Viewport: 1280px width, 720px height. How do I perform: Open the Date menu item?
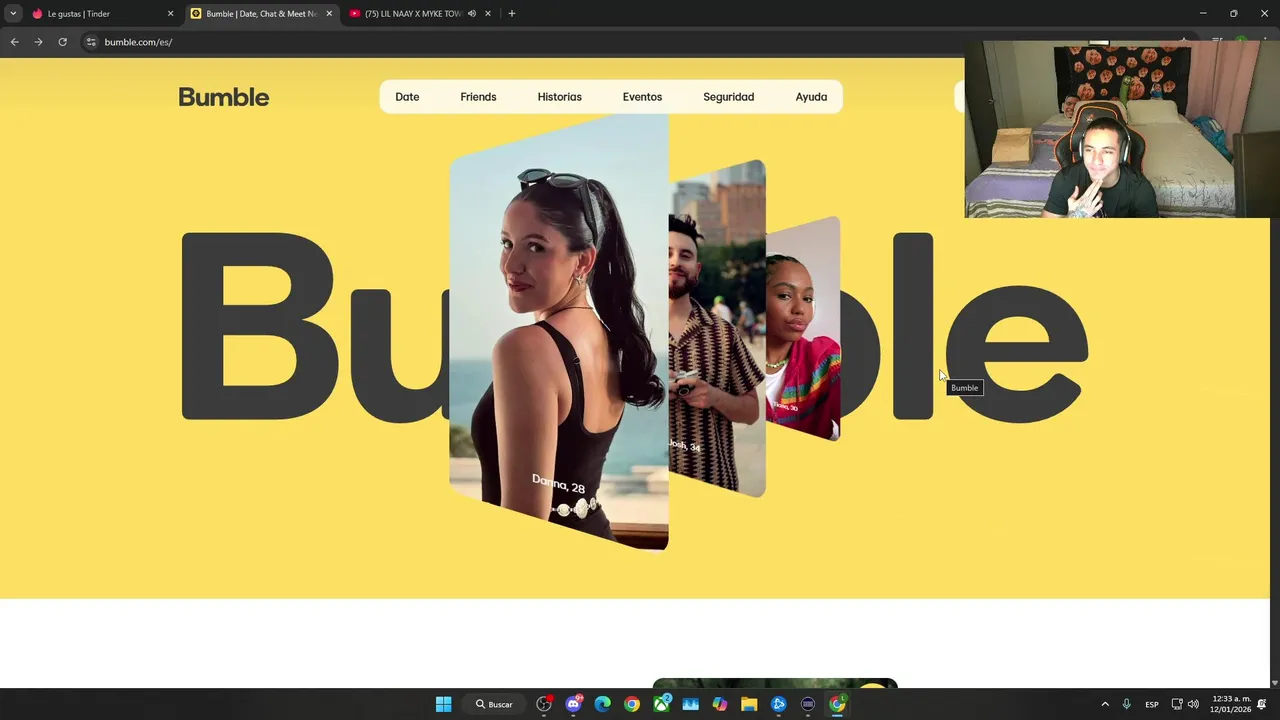tap(407, 97)
